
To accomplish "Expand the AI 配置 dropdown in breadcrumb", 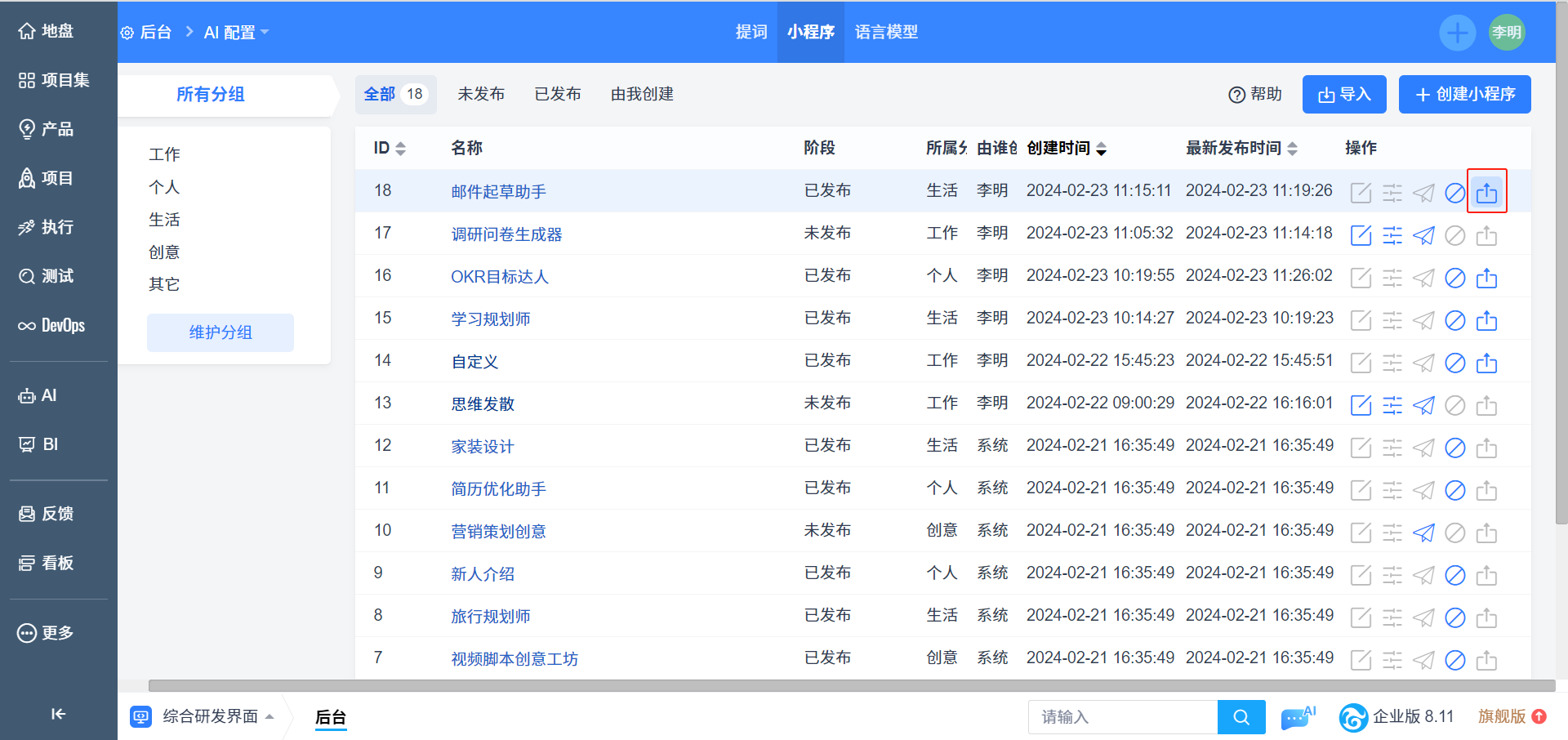I will coord(237,33).
